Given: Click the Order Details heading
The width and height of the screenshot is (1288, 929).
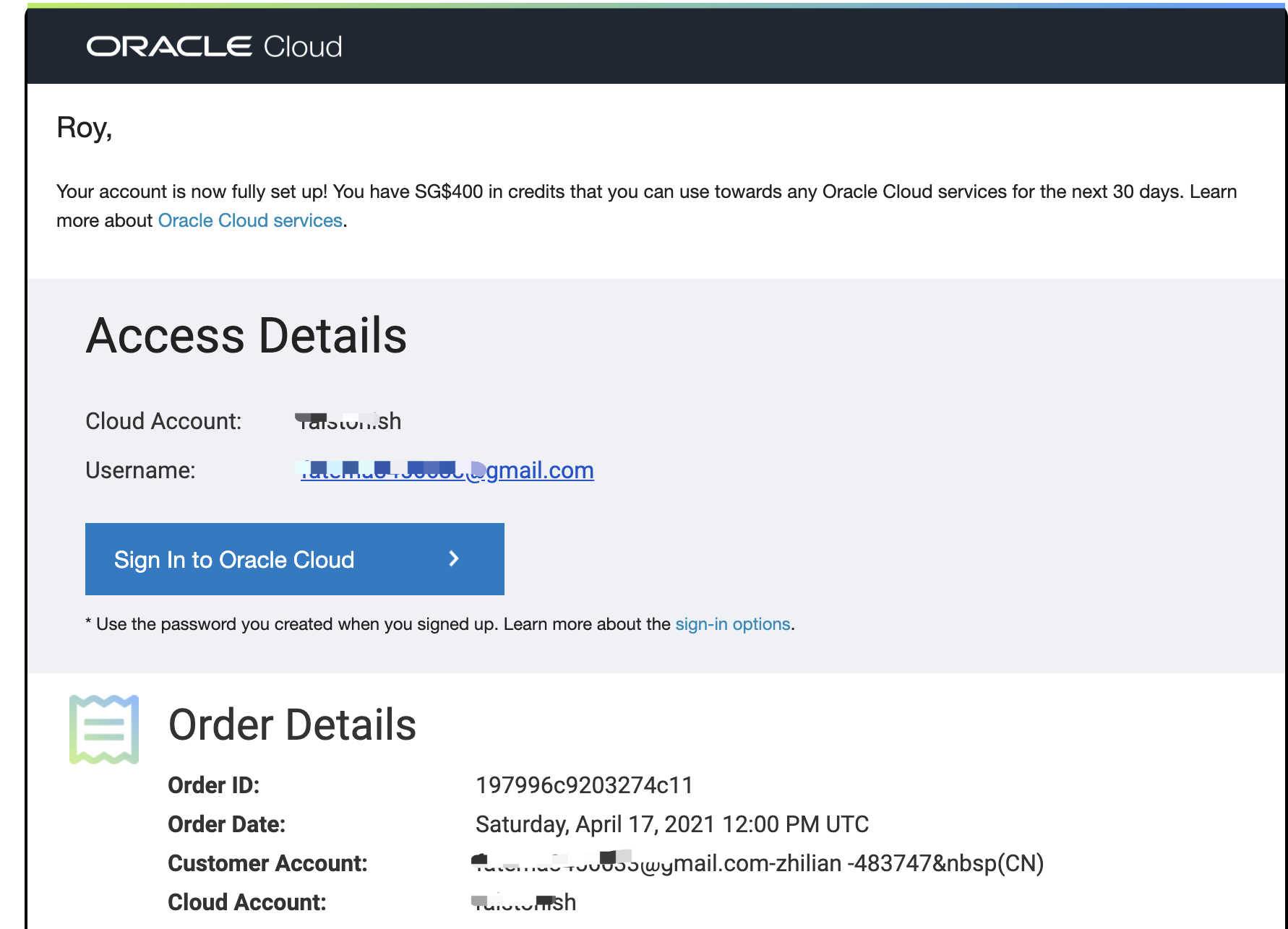Looking at the screenshot, I should click(x=292, y=725).
